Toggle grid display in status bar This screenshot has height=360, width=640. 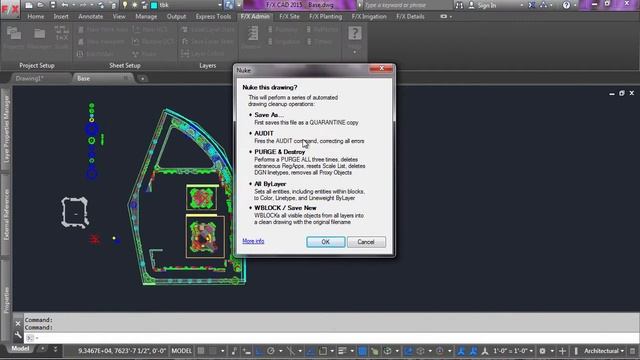coord(201,351)
